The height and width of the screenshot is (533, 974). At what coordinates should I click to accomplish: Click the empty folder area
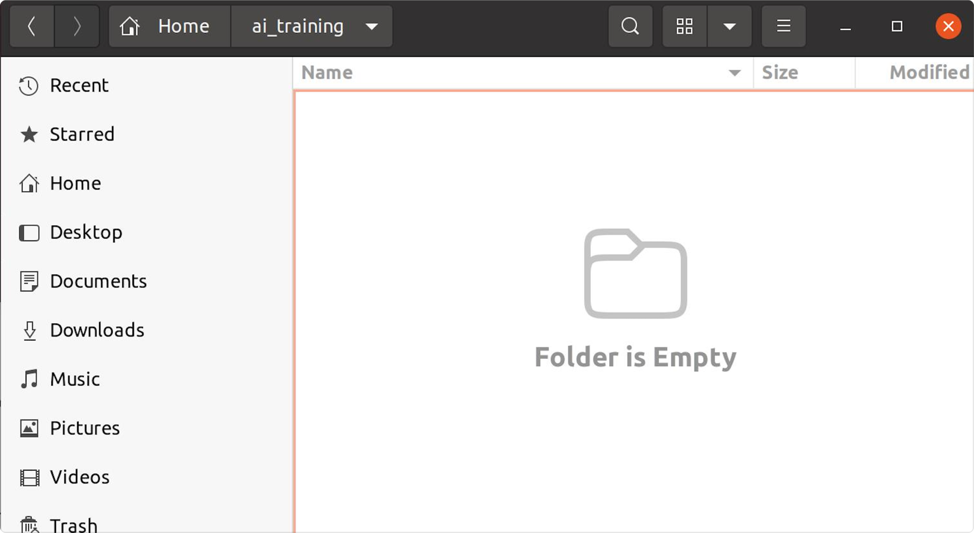tap(634, 450)
